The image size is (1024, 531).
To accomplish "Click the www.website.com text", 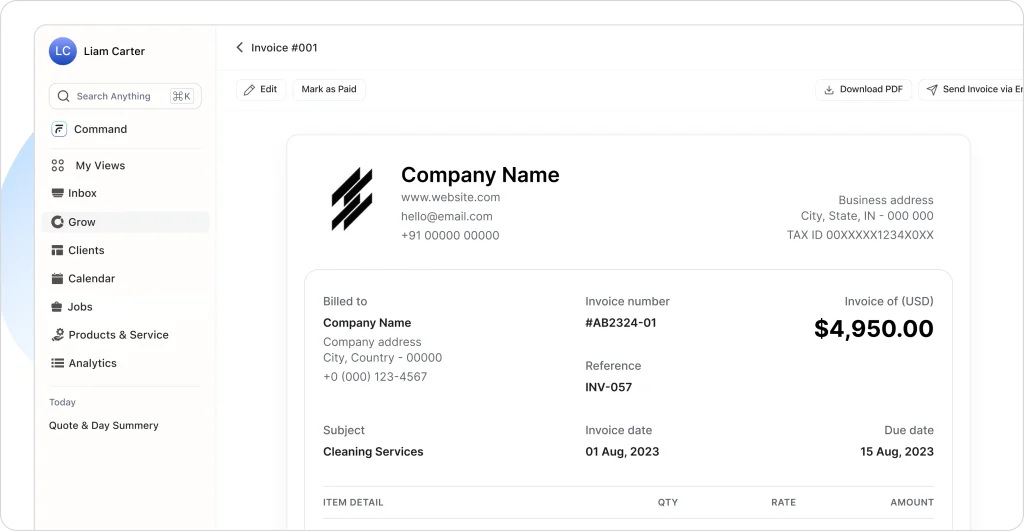I will click(451, 197).
